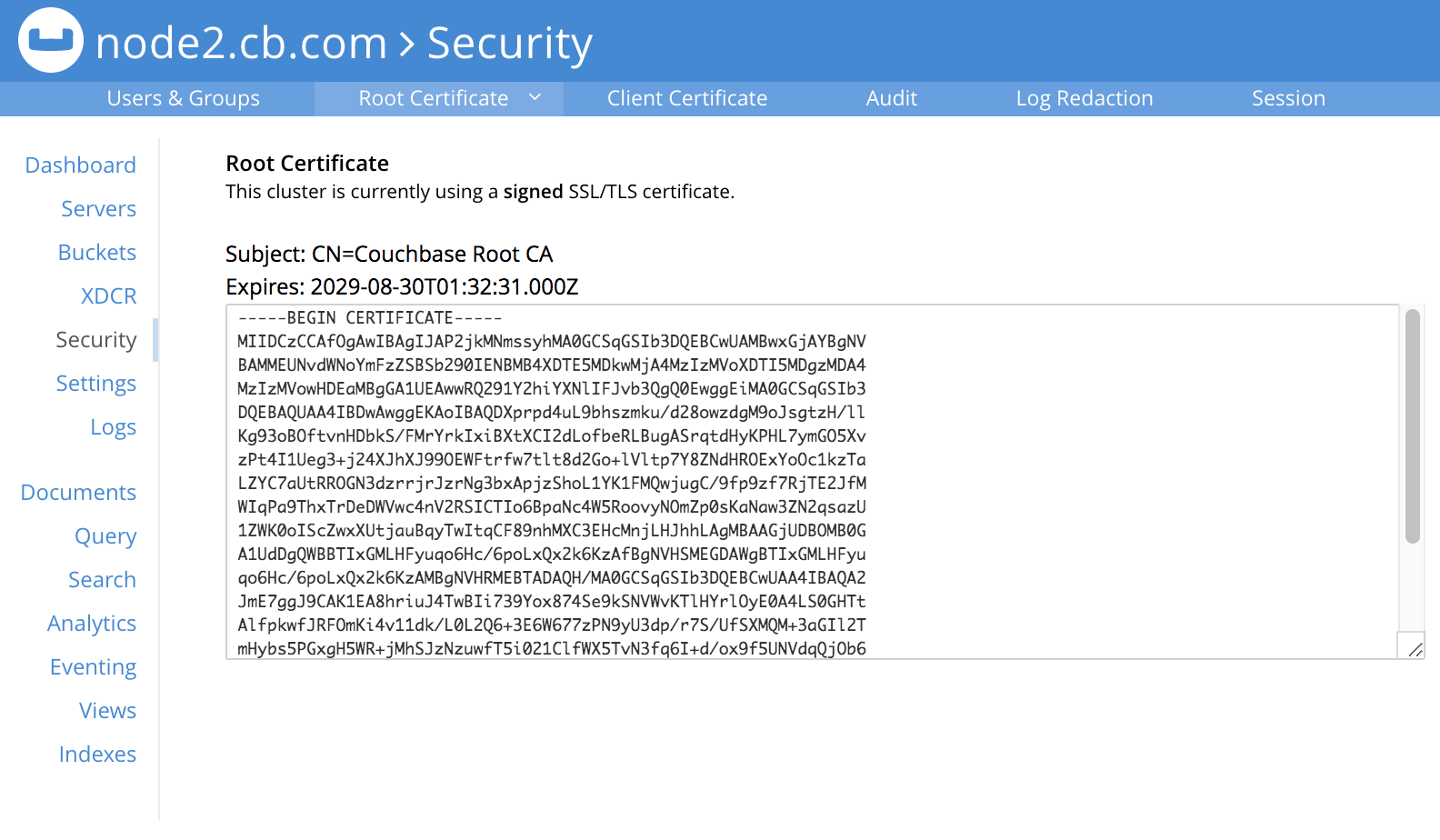The height and width of the screenshot is (840, 1440).
Task: Go to the Log Redaction tab
Action: tap(1085, 98)
